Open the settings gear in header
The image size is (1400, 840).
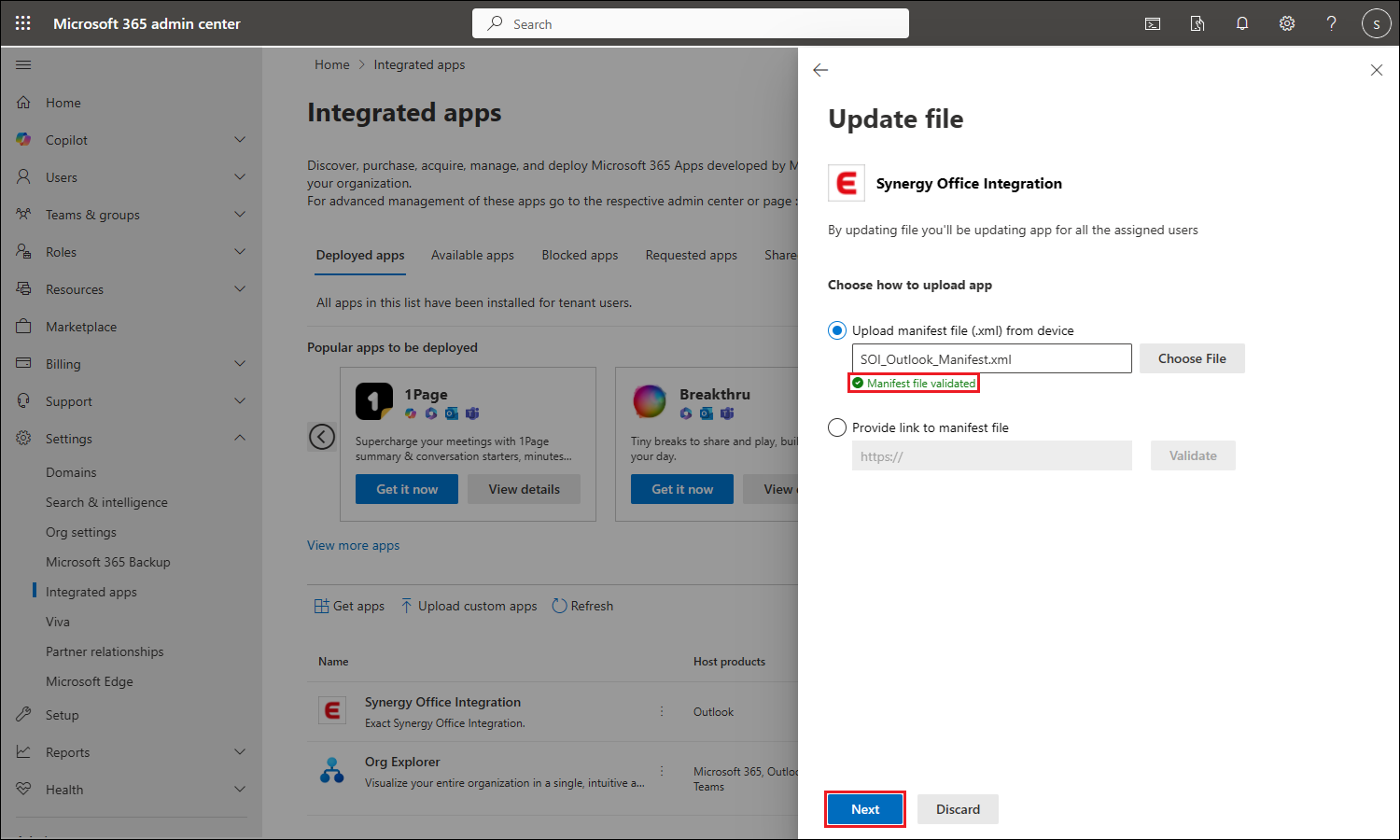1287,23
